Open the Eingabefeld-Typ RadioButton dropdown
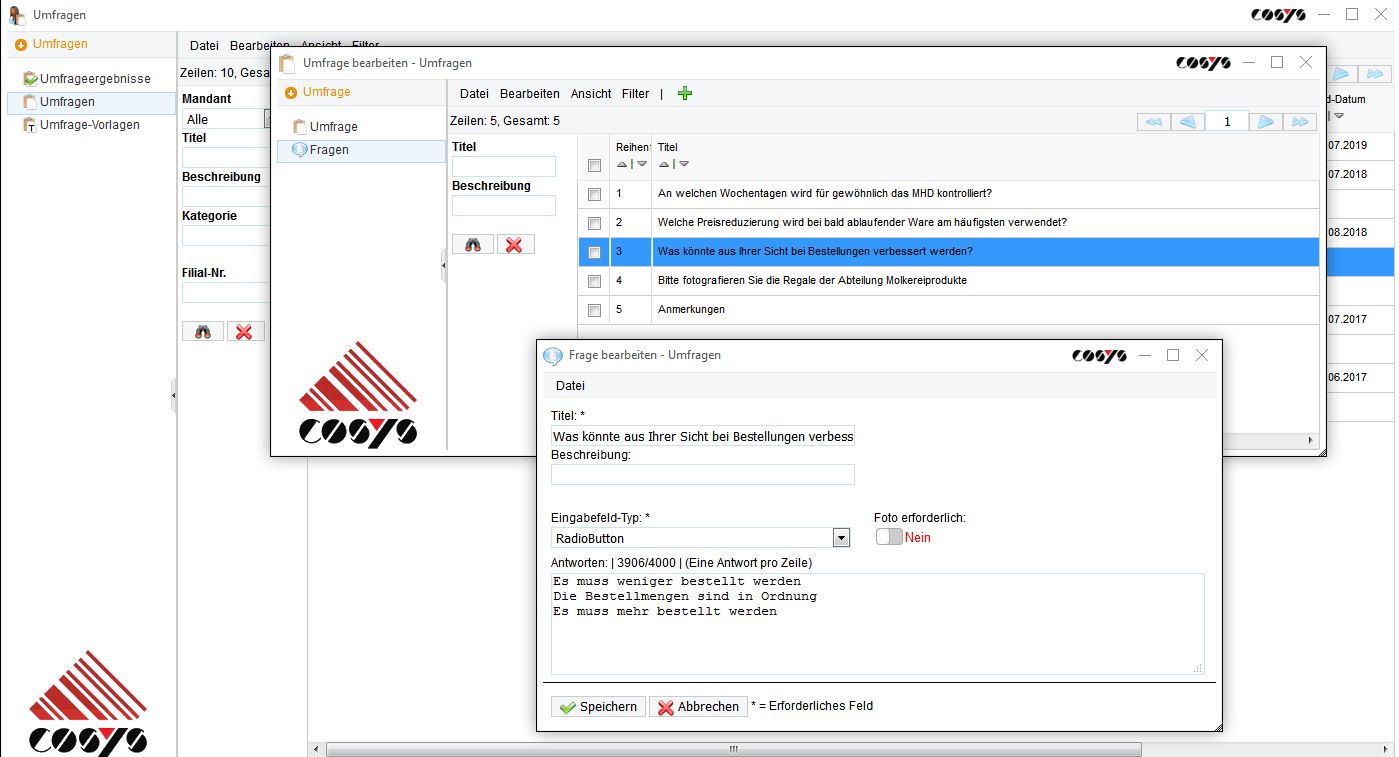This screenshot has width=1399, height=757. click(x=841, y=538)
